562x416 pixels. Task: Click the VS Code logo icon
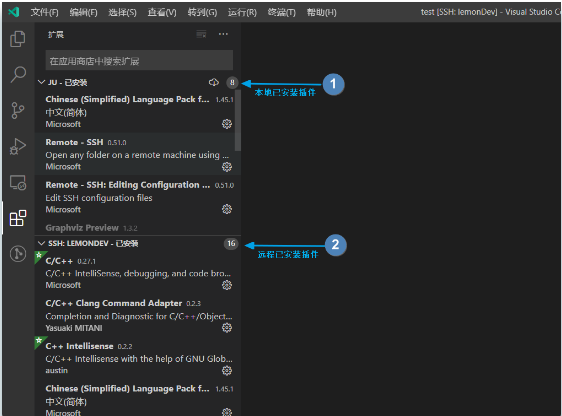pos(14,12)
